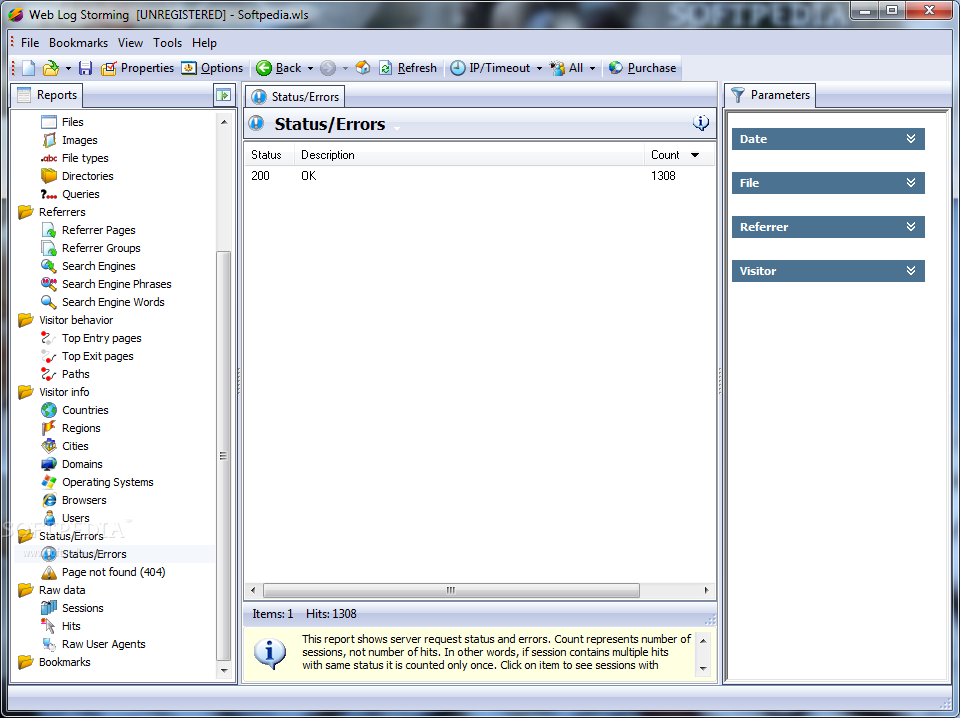960x718 pixels.
Task: Click the Open folder toolbar icon
Action: tap(51, 68)
